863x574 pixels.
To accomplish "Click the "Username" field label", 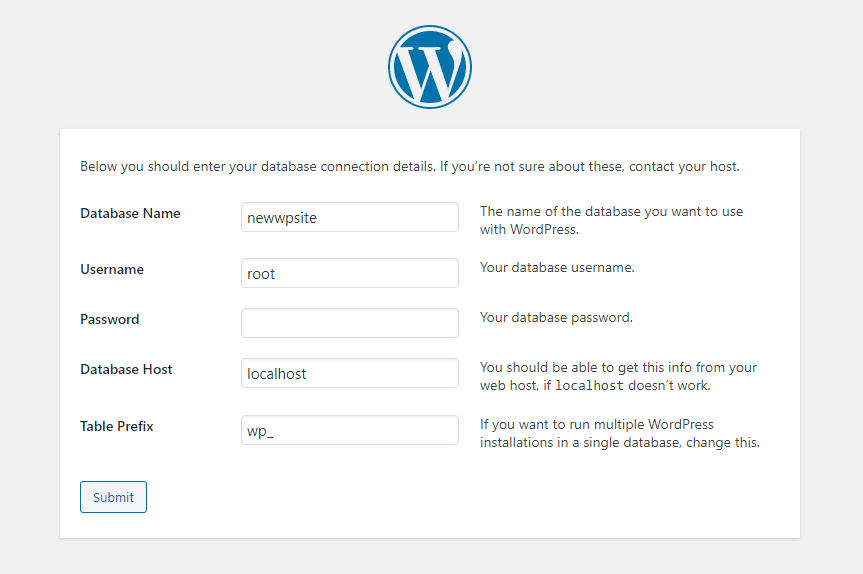I will pyautogui.click(x=112, y=269).
